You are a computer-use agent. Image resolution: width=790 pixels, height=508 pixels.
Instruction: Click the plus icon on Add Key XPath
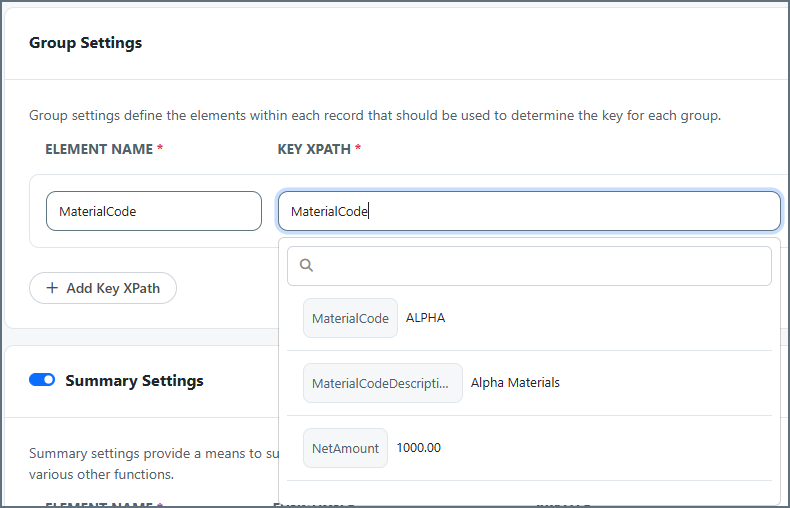(52, 288)
